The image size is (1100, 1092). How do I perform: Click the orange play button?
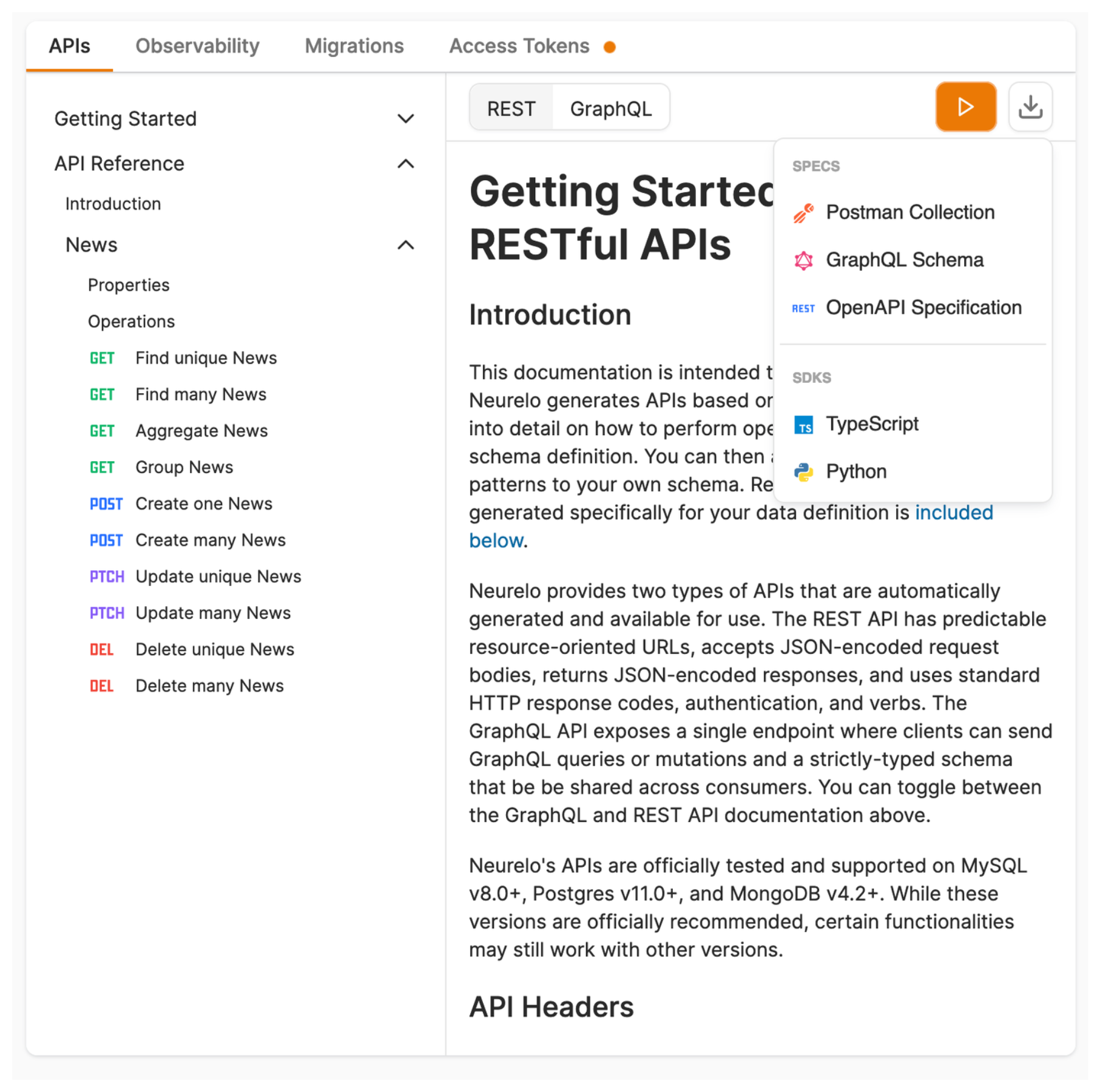tap(965, 107)
